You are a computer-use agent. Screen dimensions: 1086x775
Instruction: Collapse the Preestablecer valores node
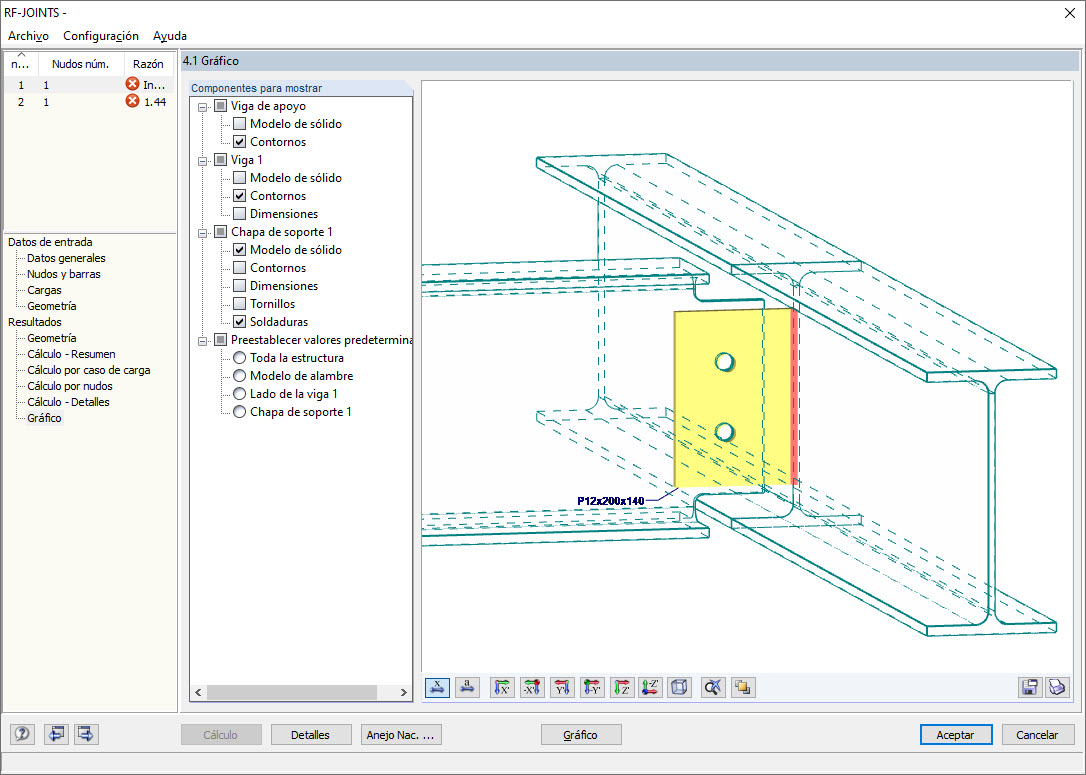(202, 341)
